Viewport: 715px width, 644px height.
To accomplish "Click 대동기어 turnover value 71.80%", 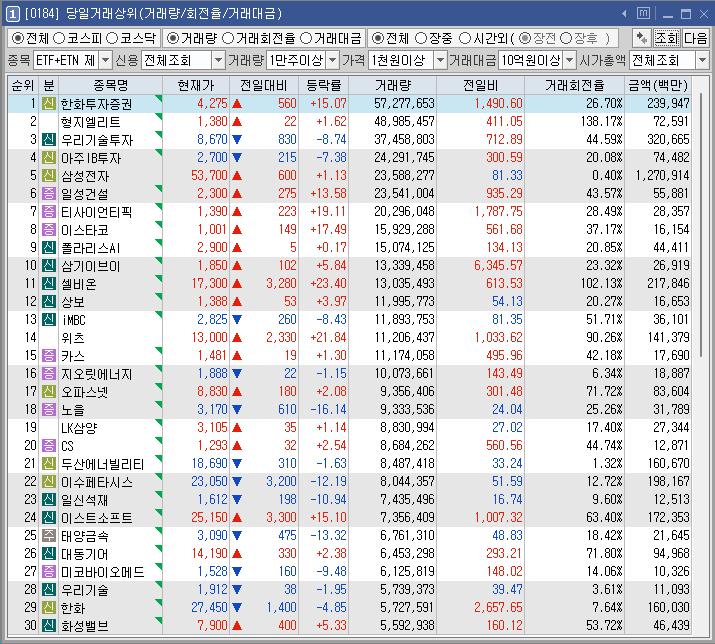I will click(604, 553).
